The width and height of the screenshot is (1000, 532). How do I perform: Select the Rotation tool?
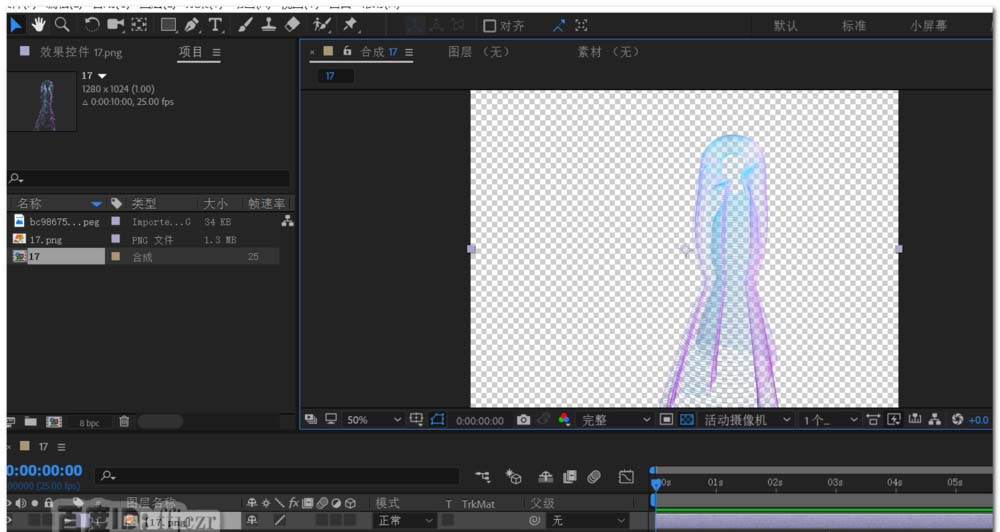[92, 24]
